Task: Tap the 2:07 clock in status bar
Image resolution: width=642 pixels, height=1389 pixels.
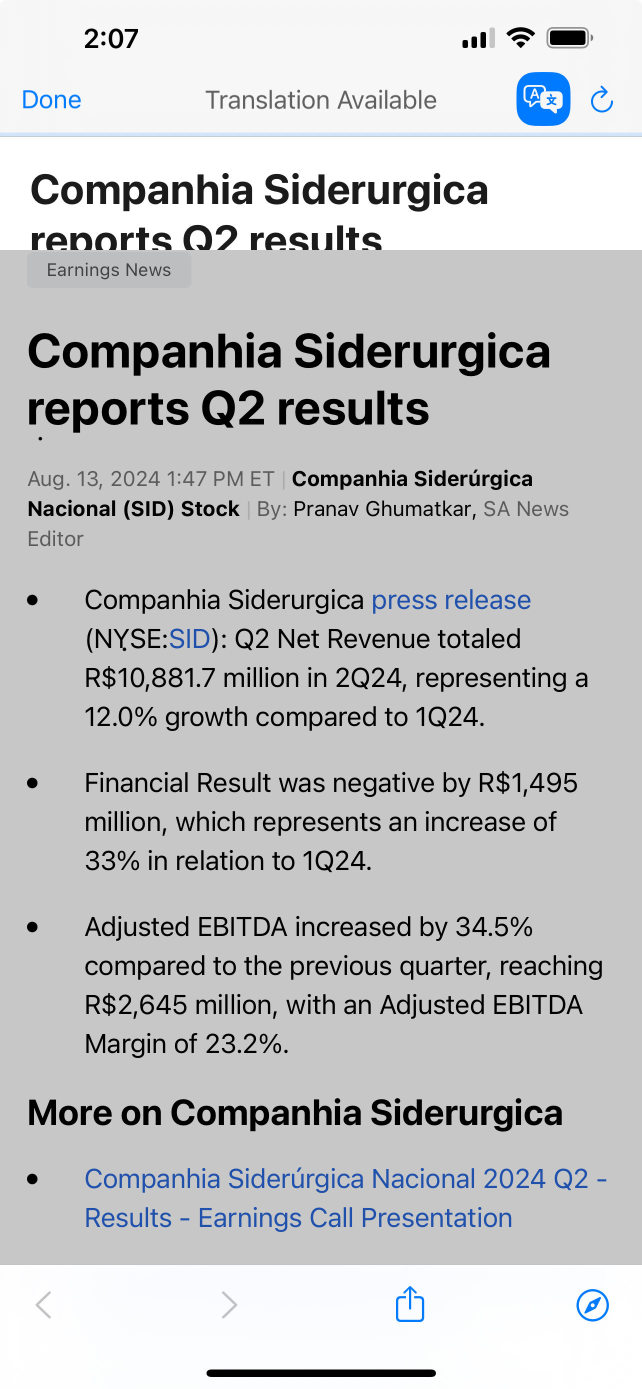Action: 111,39
